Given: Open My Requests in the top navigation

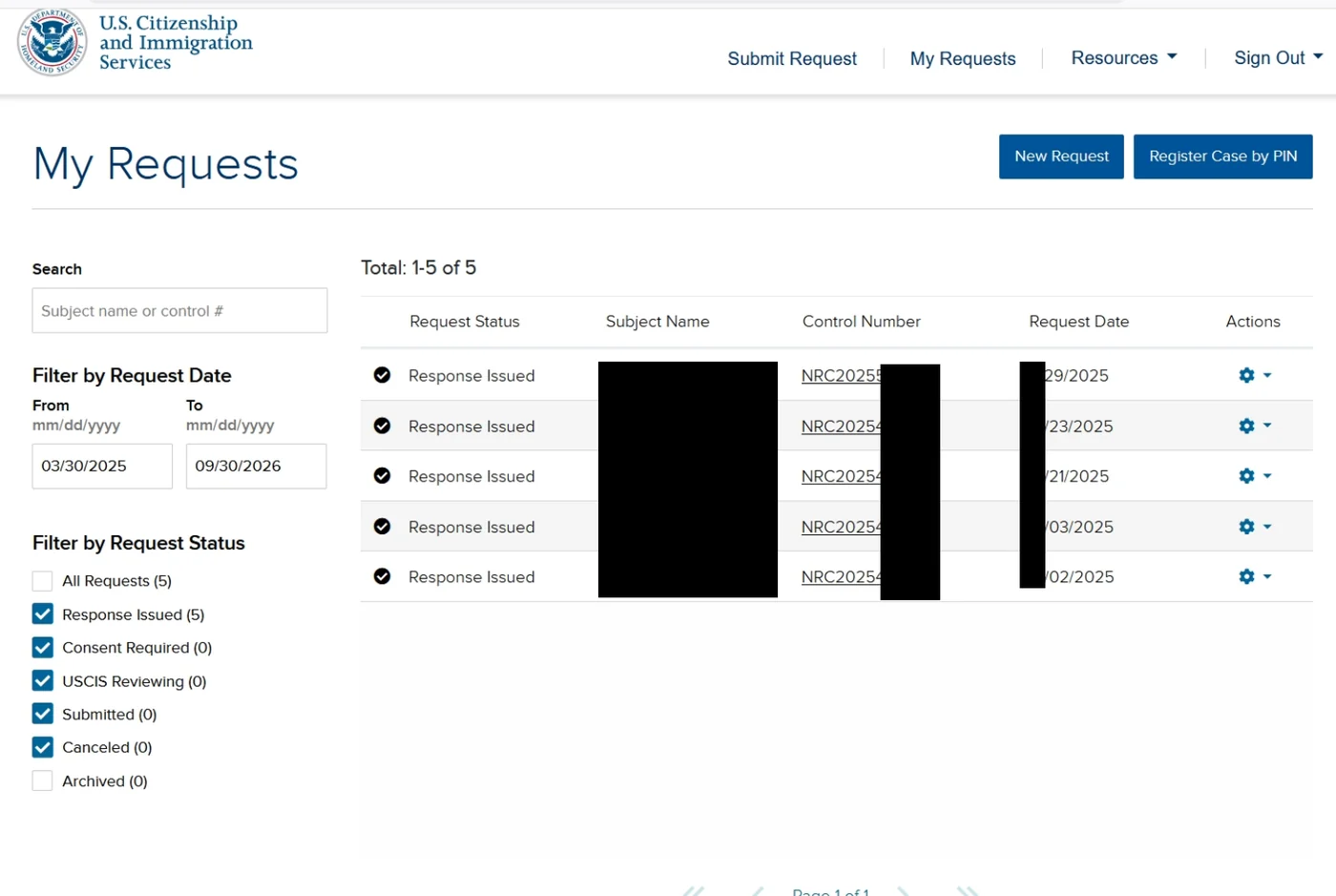Looking at the screenshot, I should pos(963,59).
